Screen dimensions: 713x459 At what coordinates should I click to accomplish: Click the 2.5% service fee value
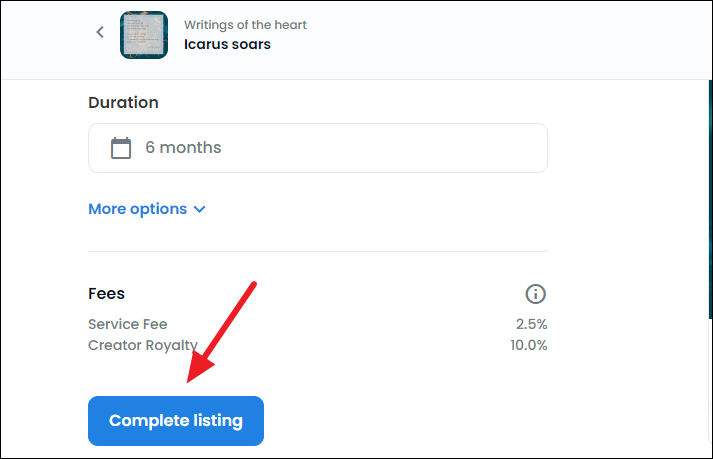coord(531,324)
